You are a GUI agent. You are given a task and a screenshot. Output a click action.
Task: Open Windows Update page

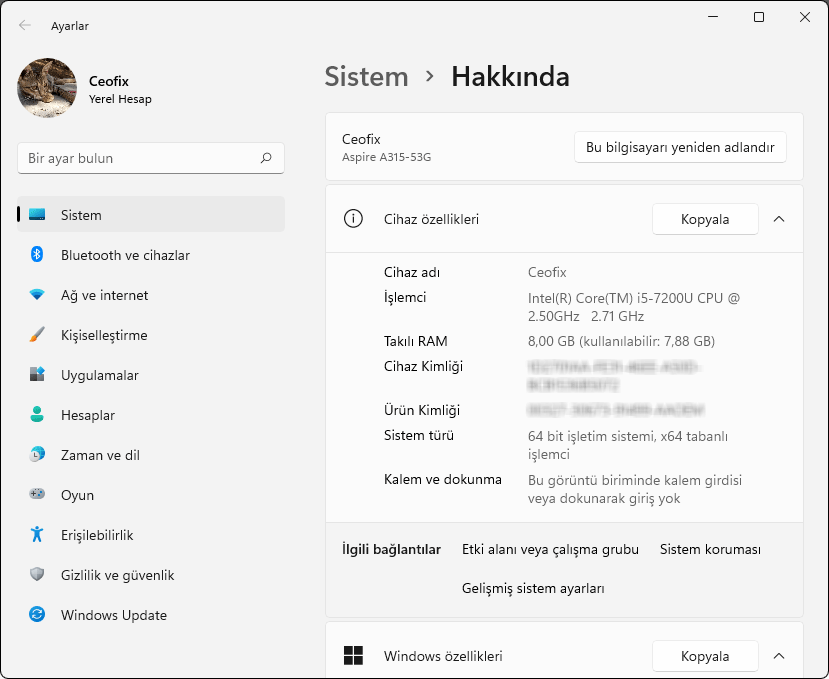click(151, 615)
